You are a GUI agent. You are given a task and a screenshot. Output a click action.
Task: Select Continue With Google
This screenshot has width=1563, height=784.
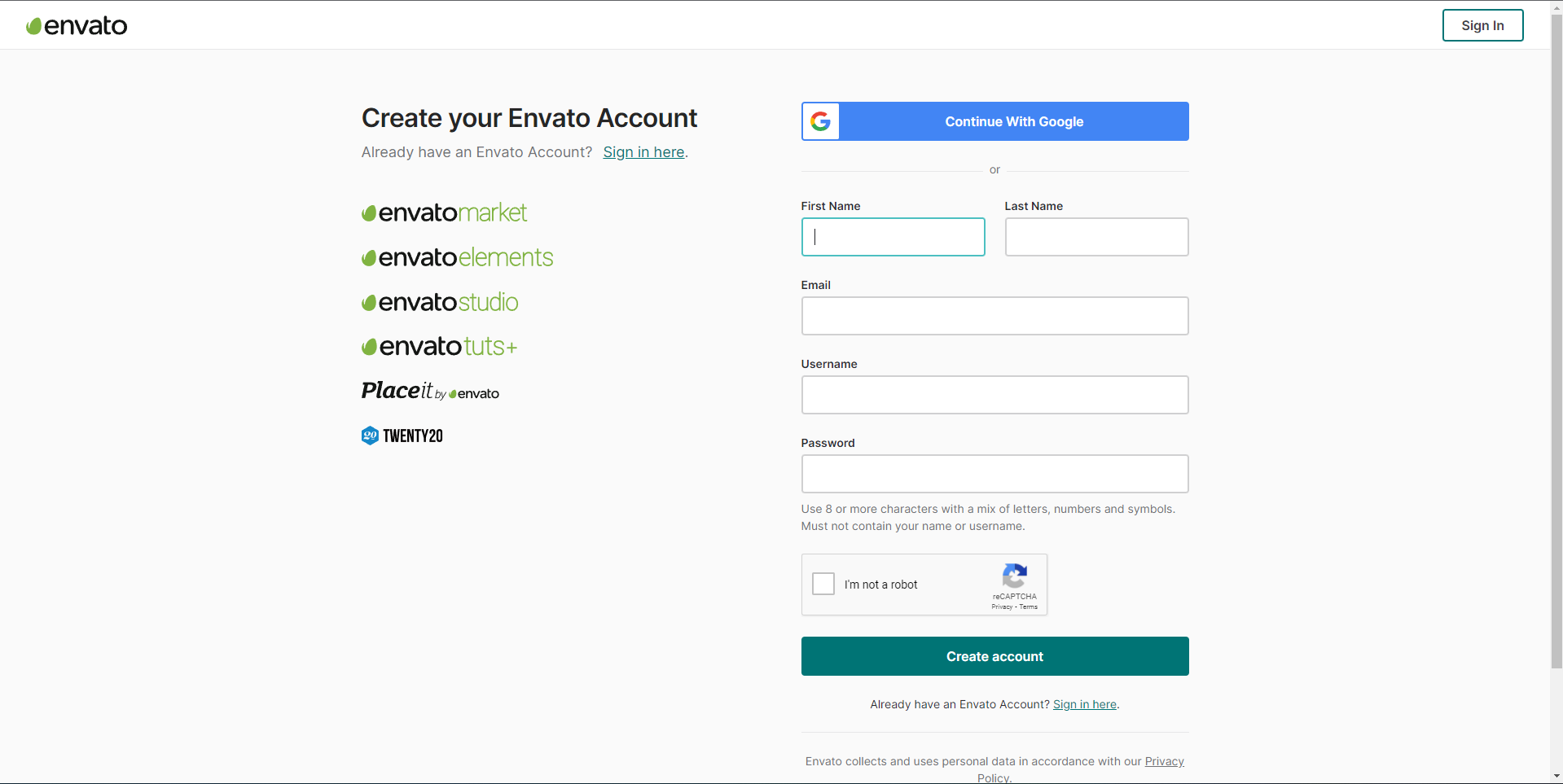pos(1013,121)
